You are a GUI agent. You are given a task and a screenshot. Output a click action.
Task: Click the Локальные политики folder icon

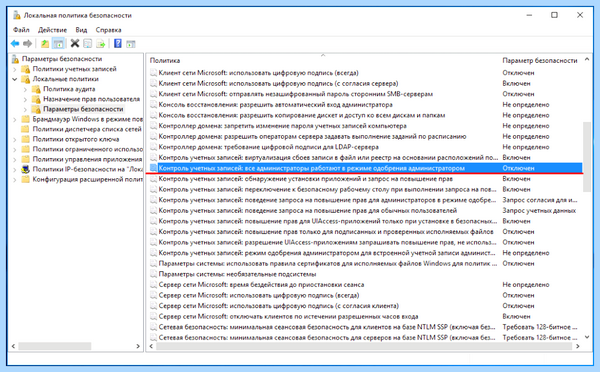coord(26,79)
